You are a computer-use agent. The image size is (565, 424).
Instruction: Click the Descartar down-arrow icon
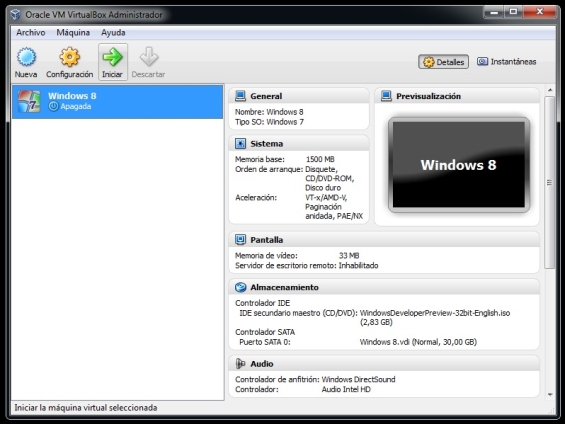click(x=149, y=57)
